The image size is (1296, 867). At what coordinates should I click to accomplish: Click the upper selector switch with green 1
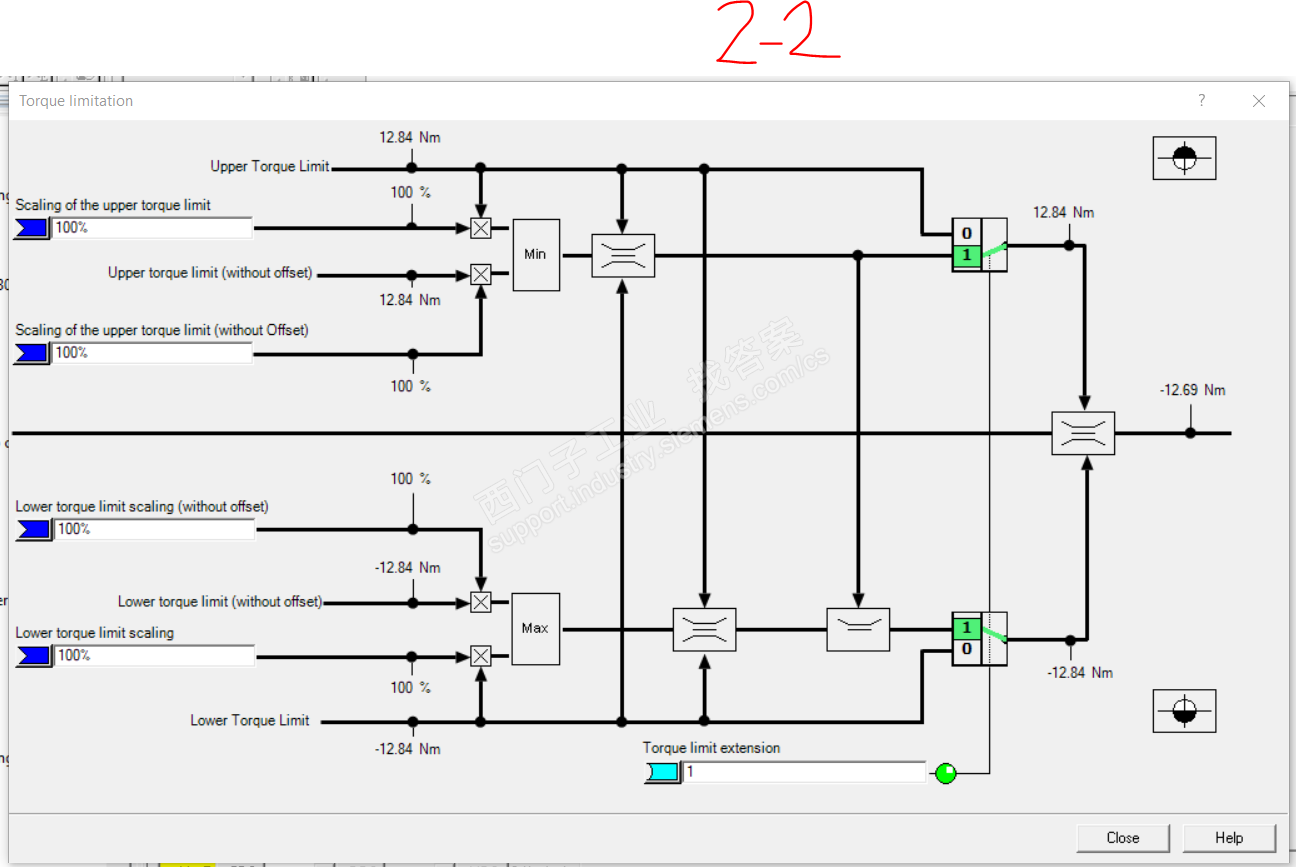click(x=979, y=245)
